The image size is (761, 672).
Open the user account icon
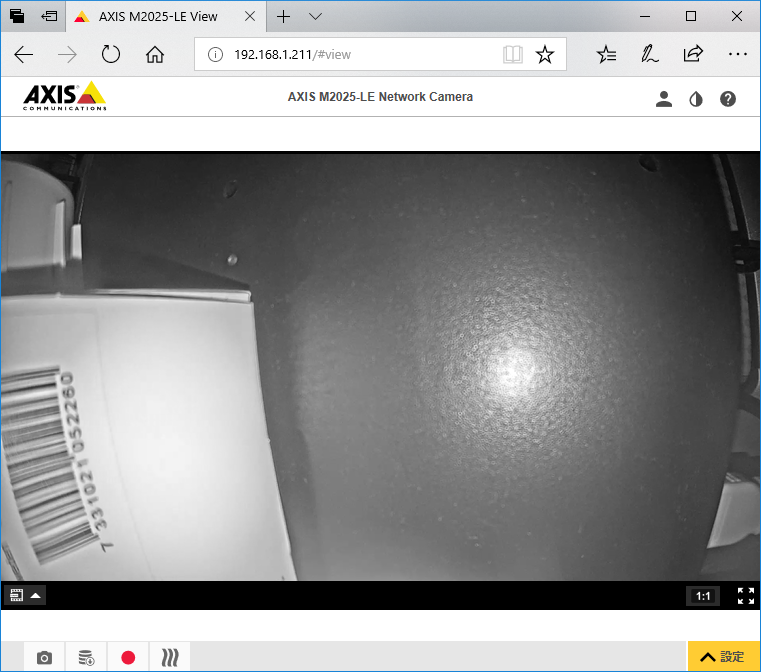click(x=664, y=99)
